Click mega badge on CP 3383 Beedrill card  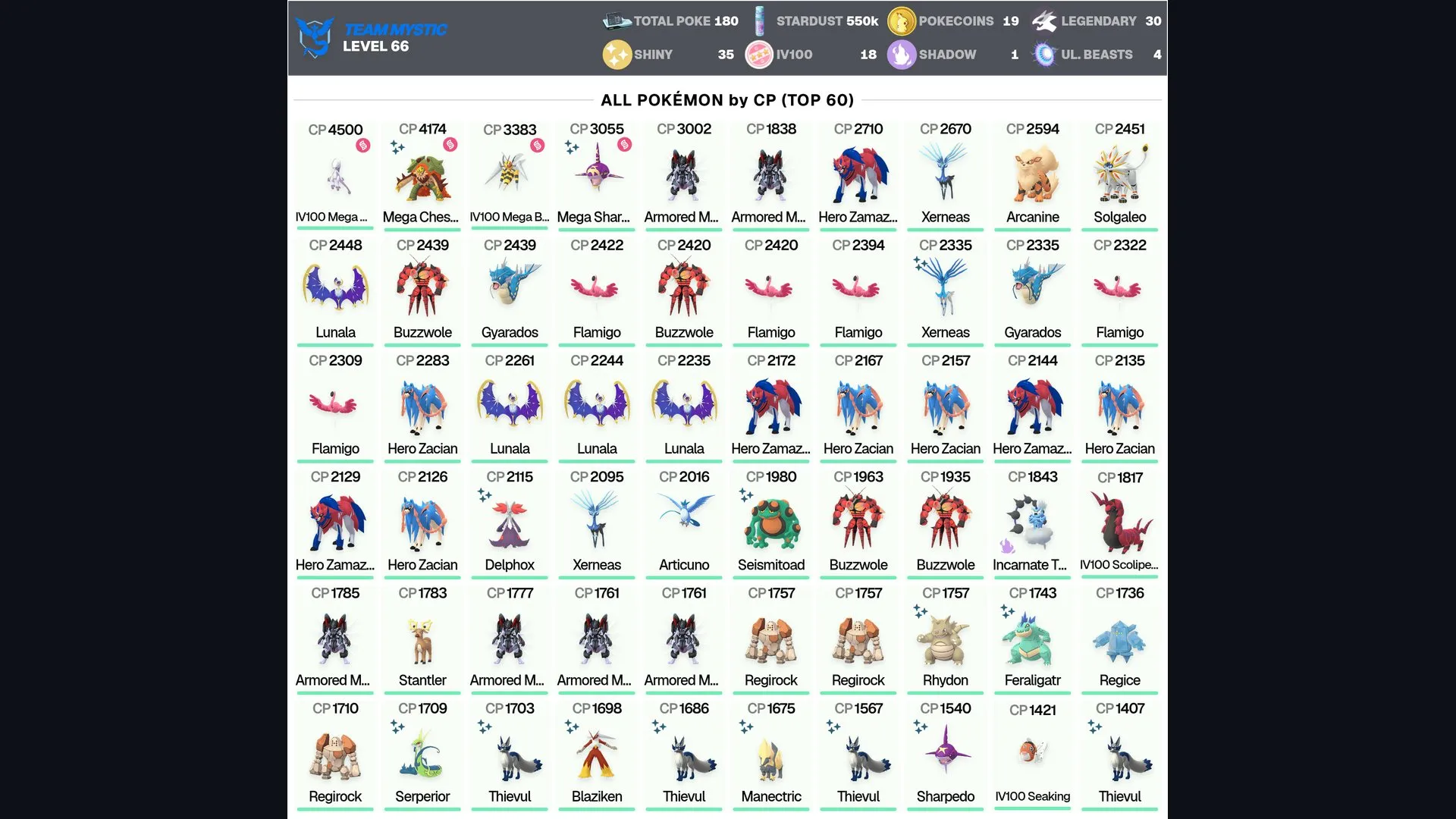pyautogui.click(x=538, y=145)
